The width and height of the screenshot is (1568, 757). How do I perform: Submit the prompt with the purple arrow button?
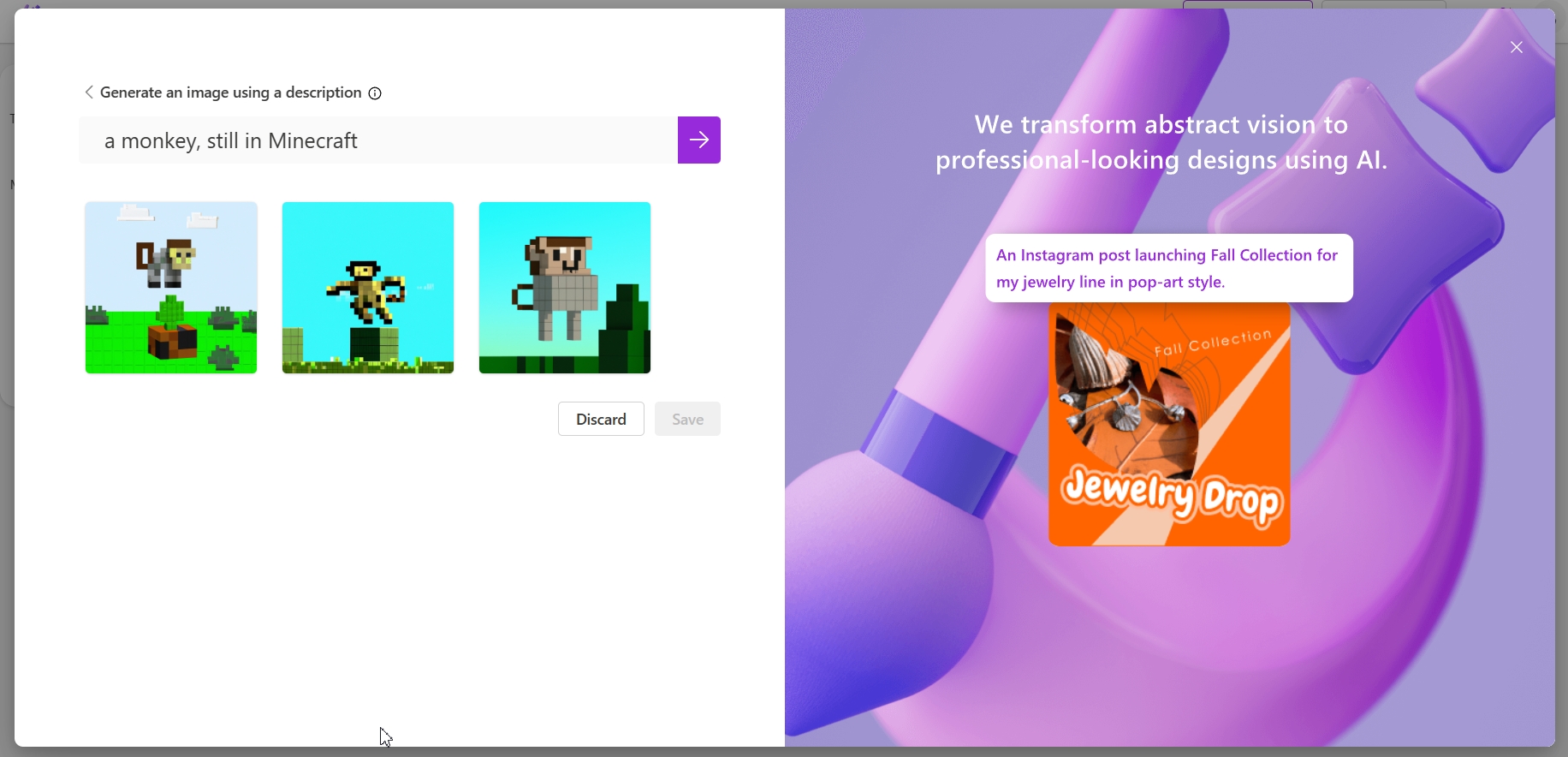tap(699, 140)
